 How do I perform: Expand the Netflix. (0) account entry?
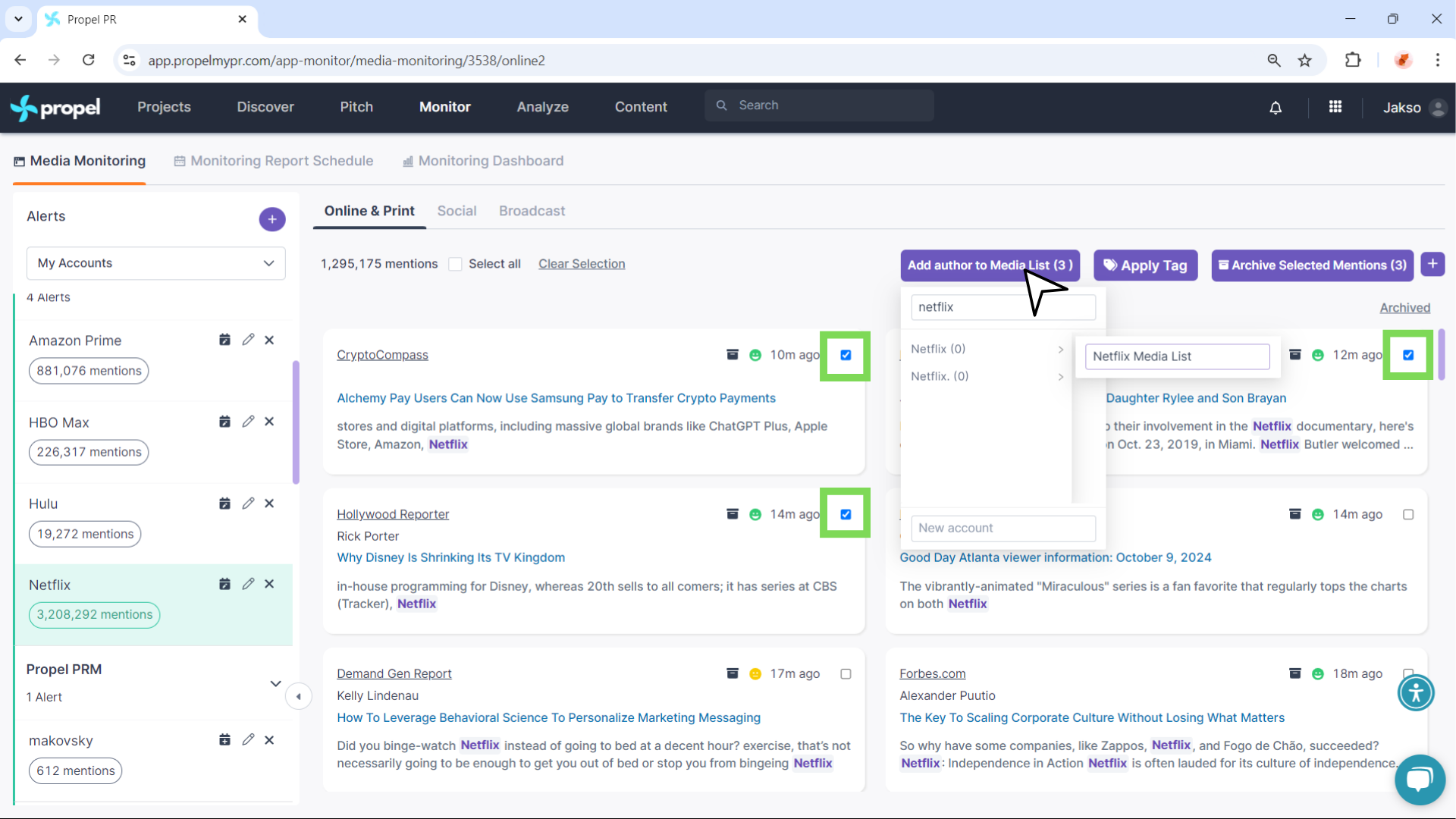click(x=987, y=376)
